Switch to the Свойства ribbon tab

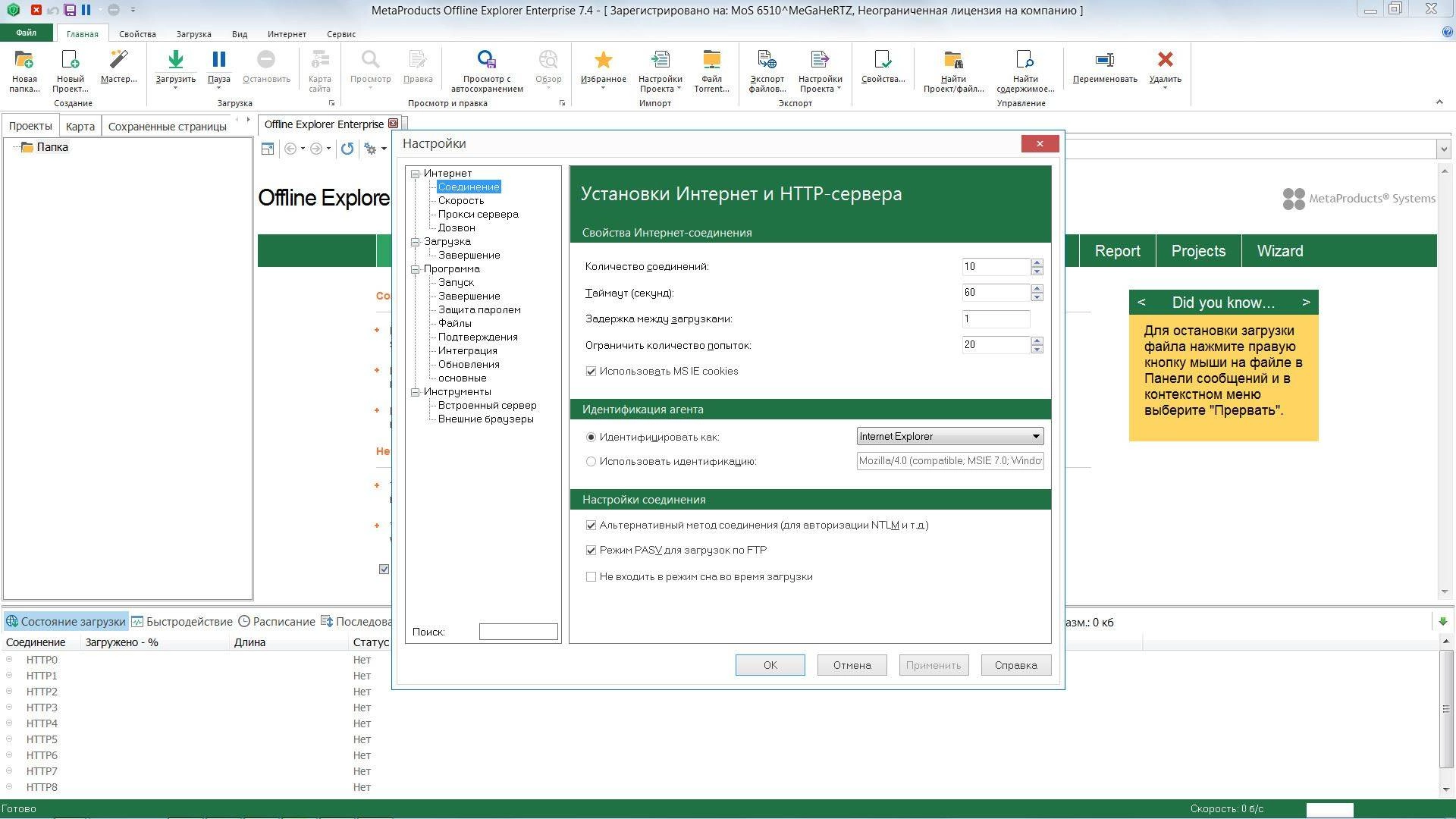(137, 34)
